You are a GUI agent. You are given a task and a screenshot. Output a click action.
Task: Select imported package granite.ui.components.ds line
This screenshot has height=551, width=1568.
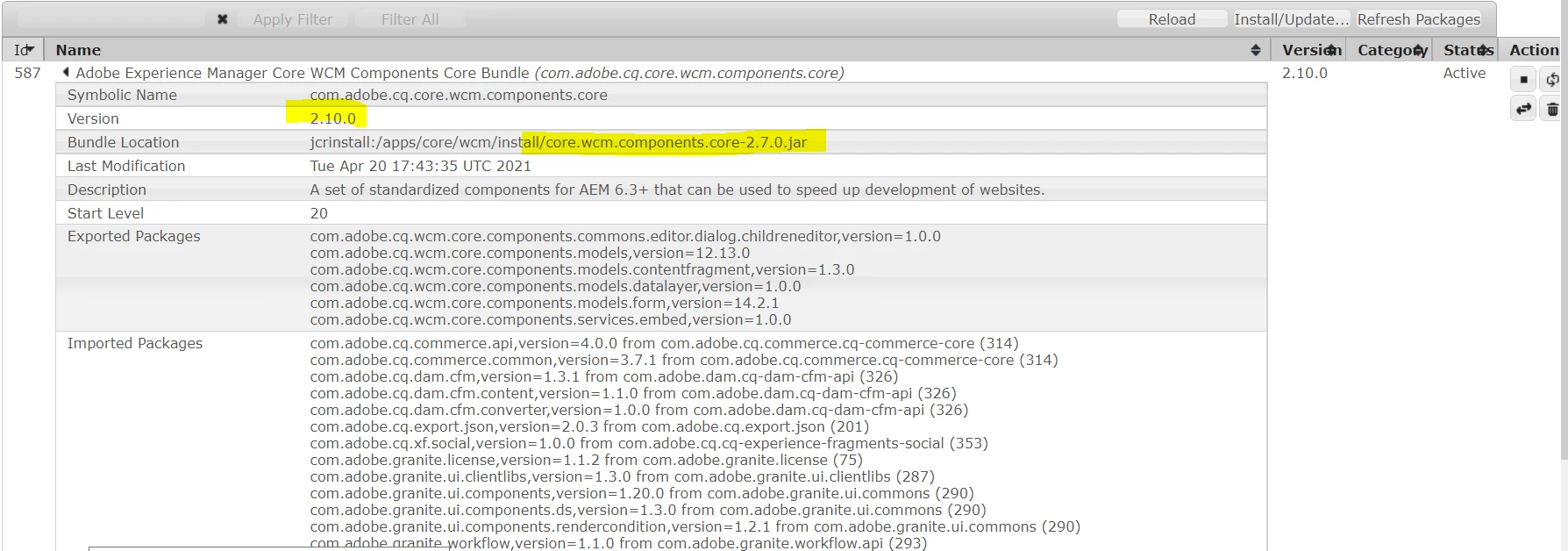pyautogui.click(x=647, y=510)
